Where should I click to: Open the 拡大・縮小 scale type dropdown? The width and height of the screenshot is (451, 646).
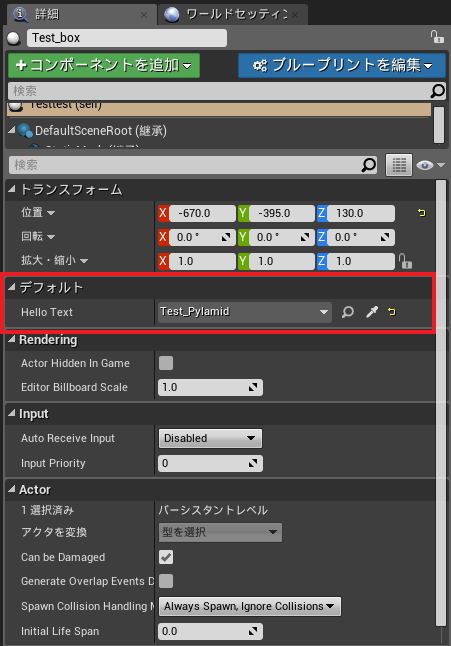(x=84, y=261)
